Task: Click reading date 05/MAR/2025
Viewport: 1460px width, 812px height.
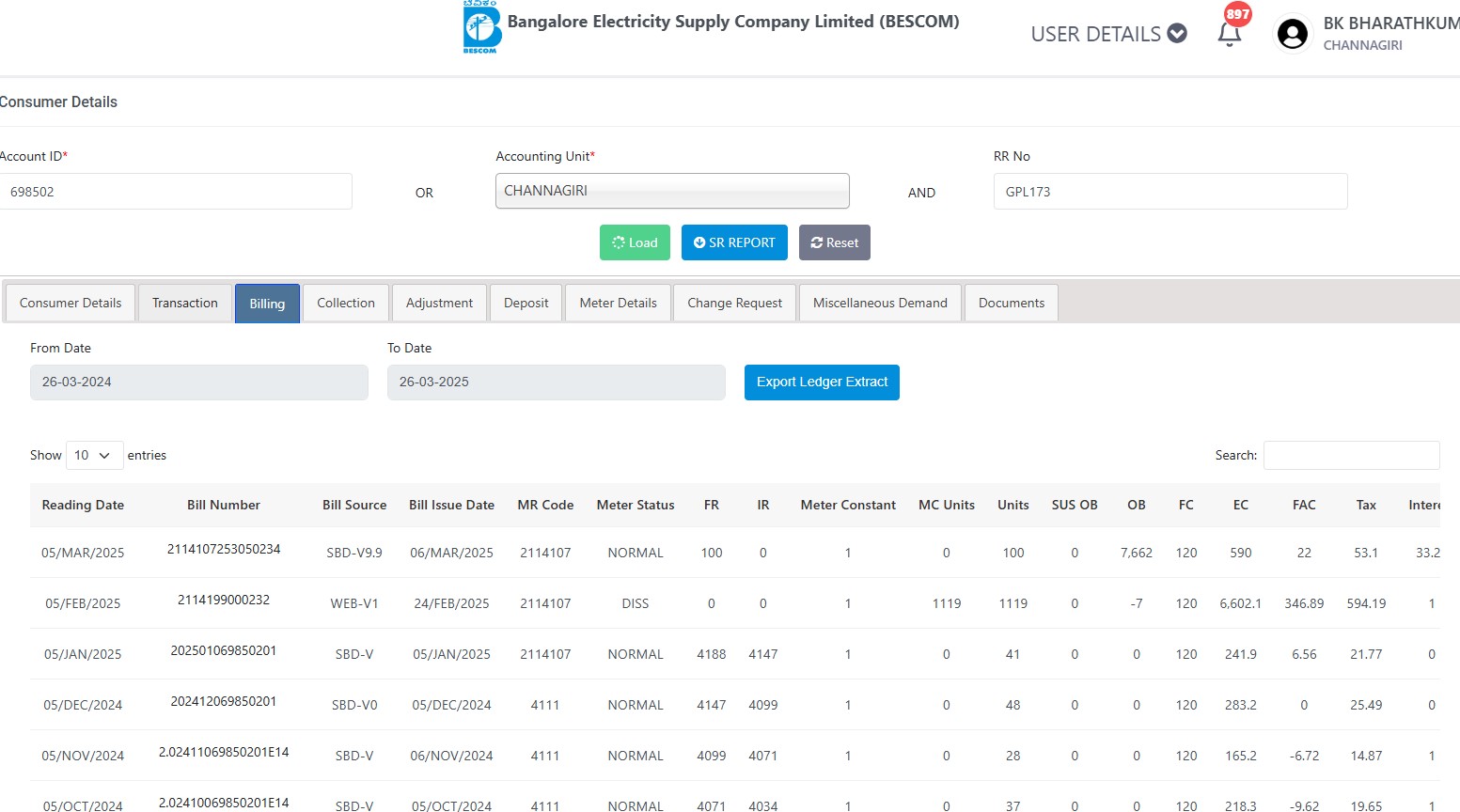Action: (83, 553)
